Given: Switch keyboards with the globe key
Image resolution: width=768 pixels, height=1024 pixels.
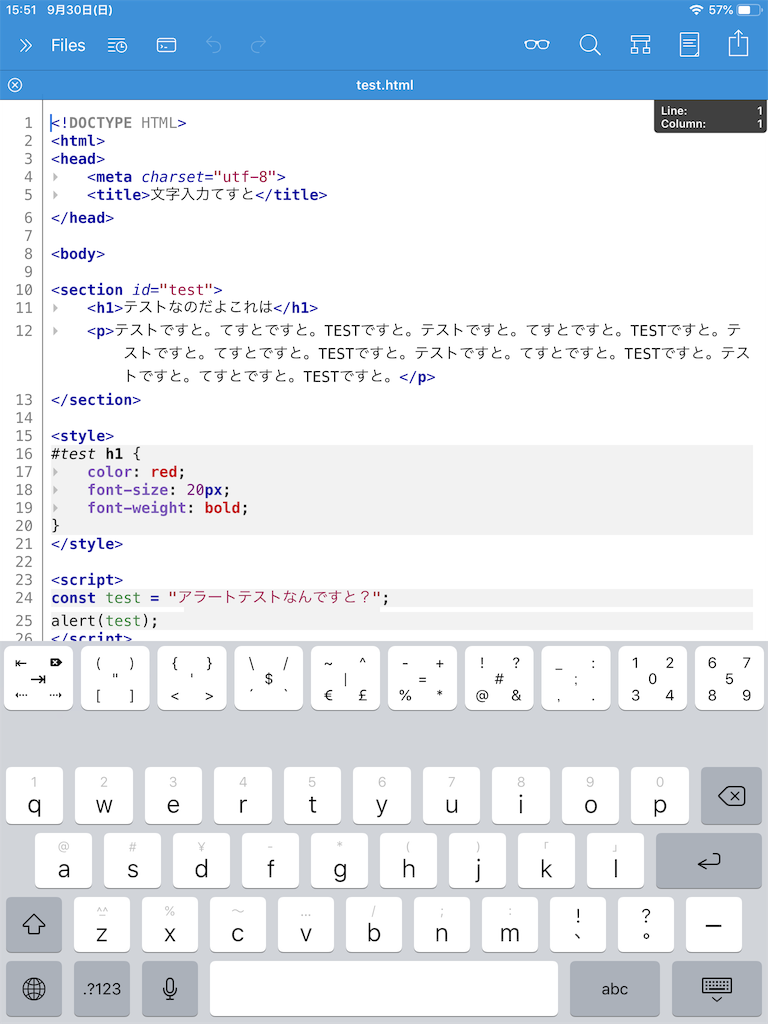Looking at the screenshot, I should [x=34, y=989].
